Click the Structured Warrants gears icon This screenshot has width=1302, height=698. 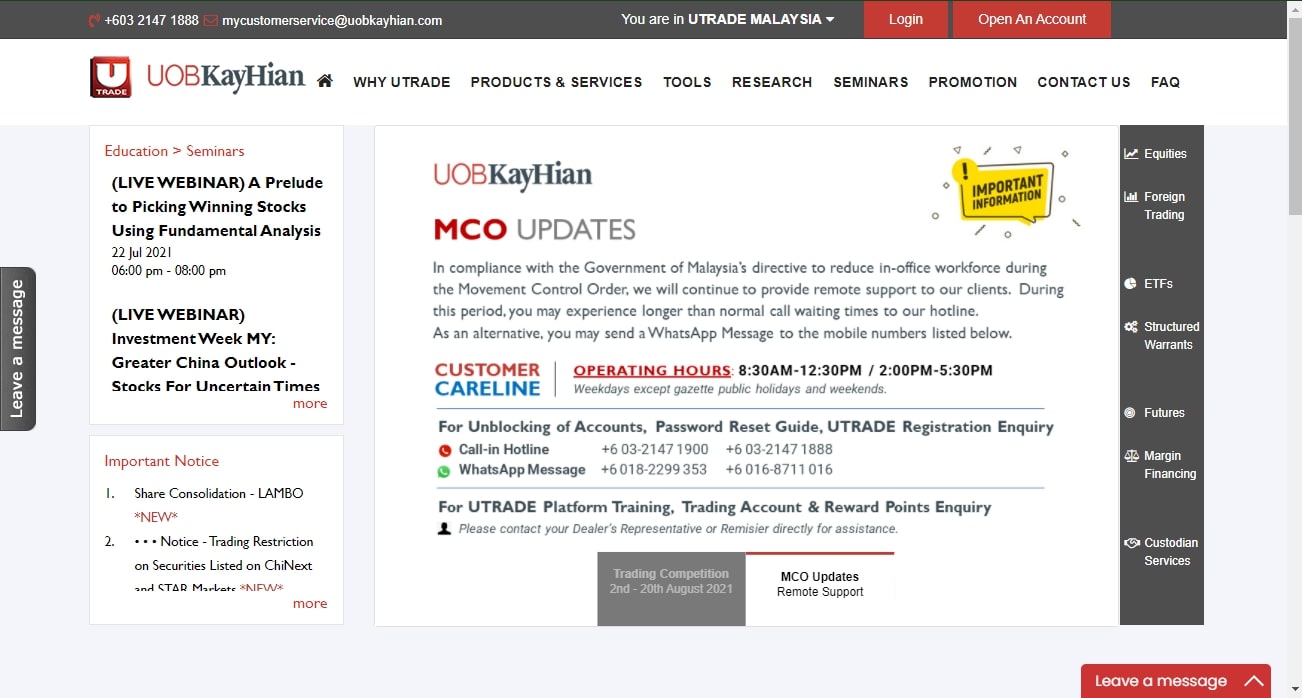pos(1131,327)
